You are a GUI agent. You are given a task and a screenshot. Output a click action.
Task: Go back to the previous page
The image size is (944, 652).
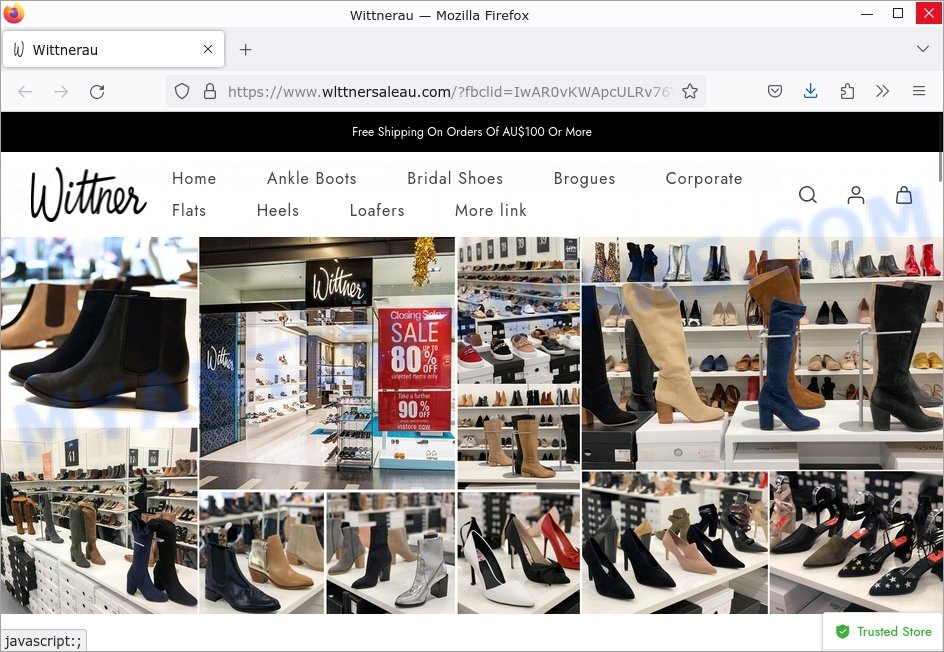pos(25,92)
